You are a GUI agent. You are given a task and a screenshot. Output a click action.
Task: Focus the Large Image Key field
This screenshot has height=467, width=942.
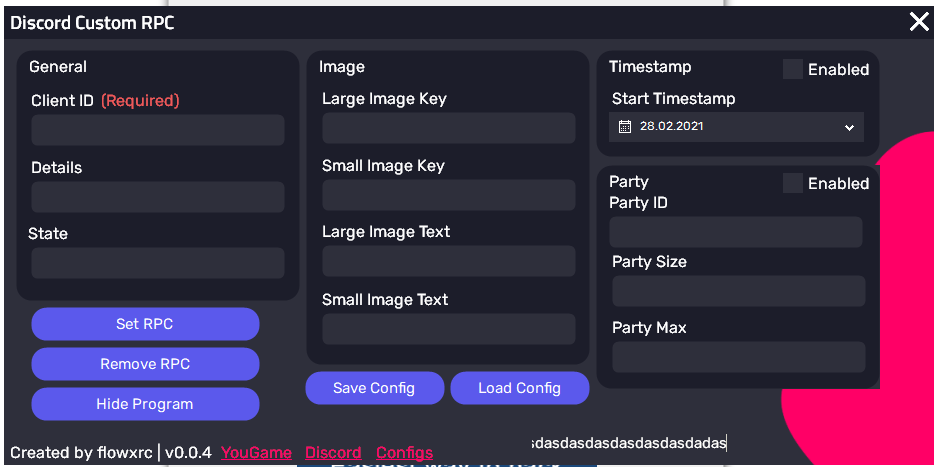[x=449, y=128]
